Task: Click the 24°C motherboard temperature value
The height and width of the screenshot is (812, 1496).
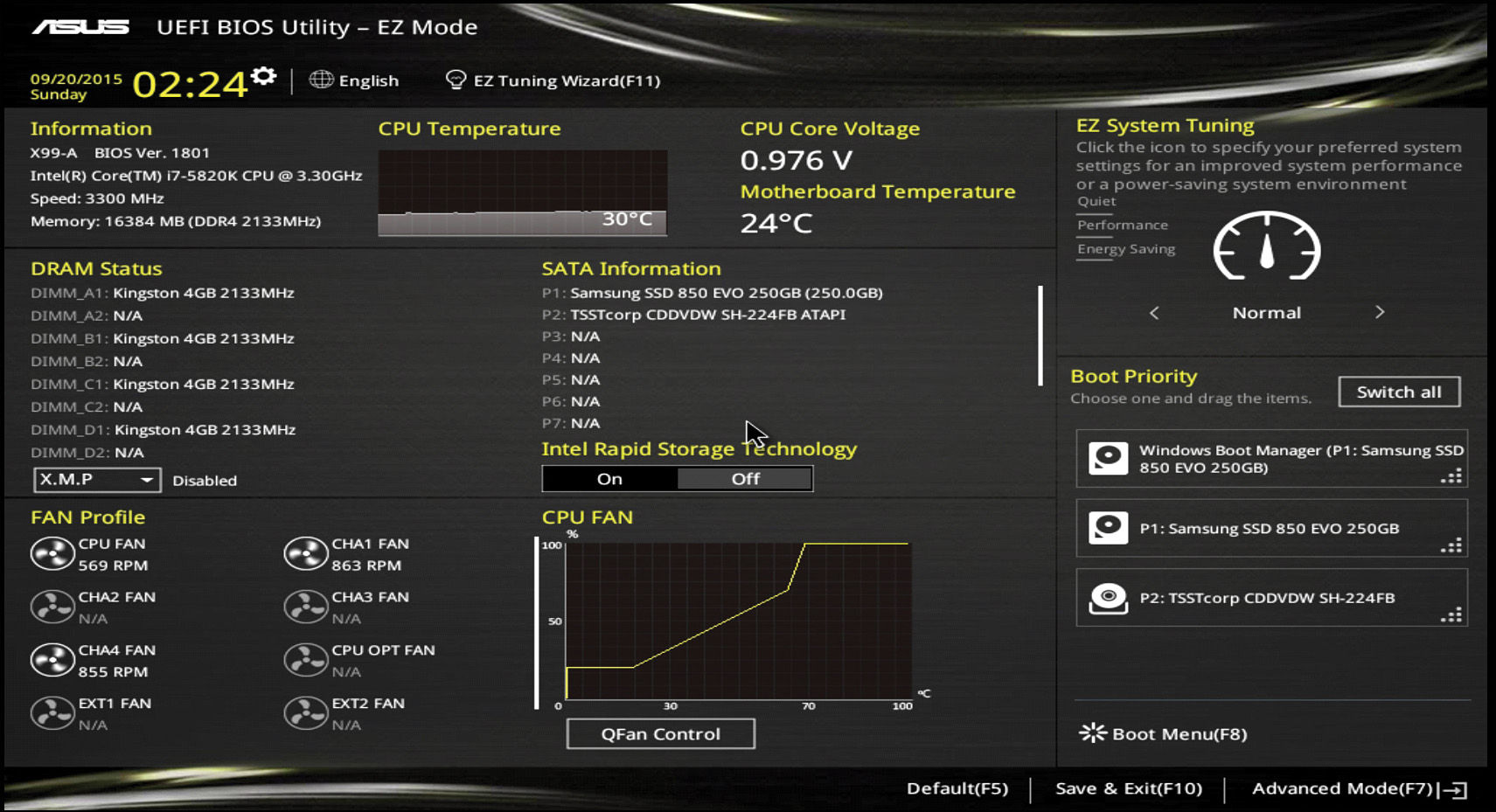Action: (776, 224)
